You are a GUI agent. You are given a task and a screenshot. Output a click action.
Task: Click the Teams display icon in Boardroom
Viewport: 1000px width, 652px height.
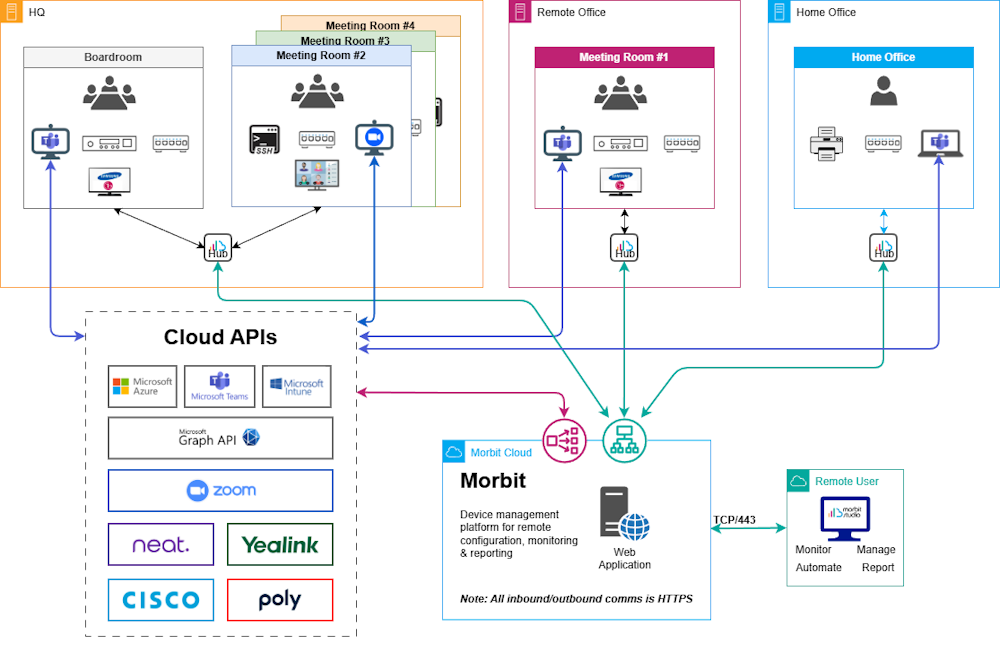tap(50, 142)
